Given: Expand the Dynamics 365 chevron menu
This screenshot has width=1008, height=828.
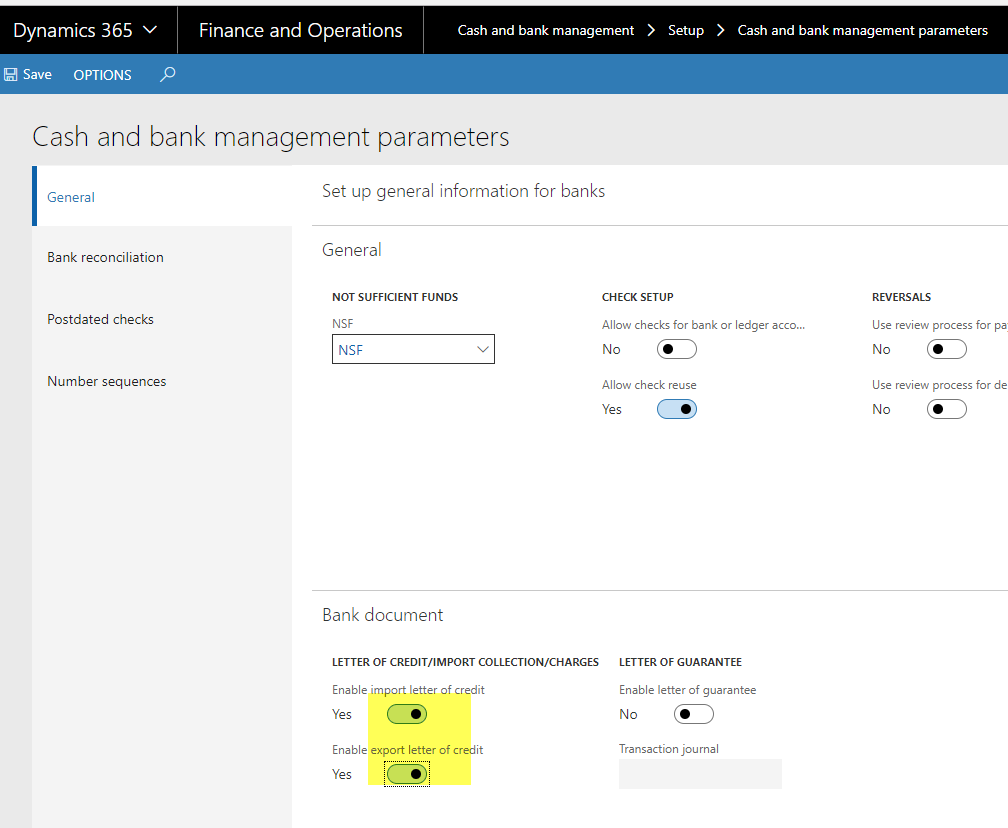Looking at the screenshot, I should tap(150, 30).
